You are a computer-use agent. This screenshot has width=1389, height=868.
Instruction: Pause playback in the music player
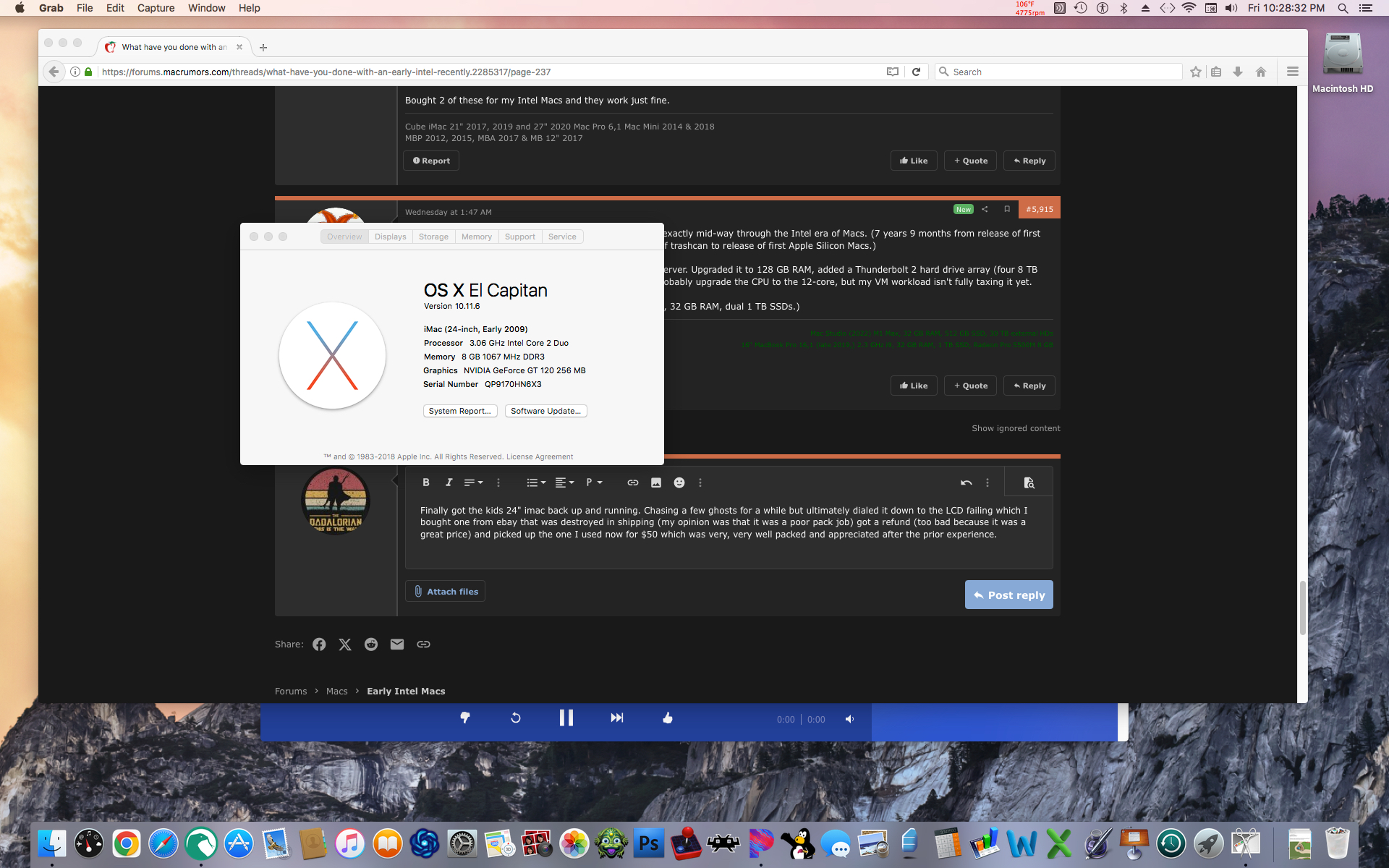tap(566, 718)
